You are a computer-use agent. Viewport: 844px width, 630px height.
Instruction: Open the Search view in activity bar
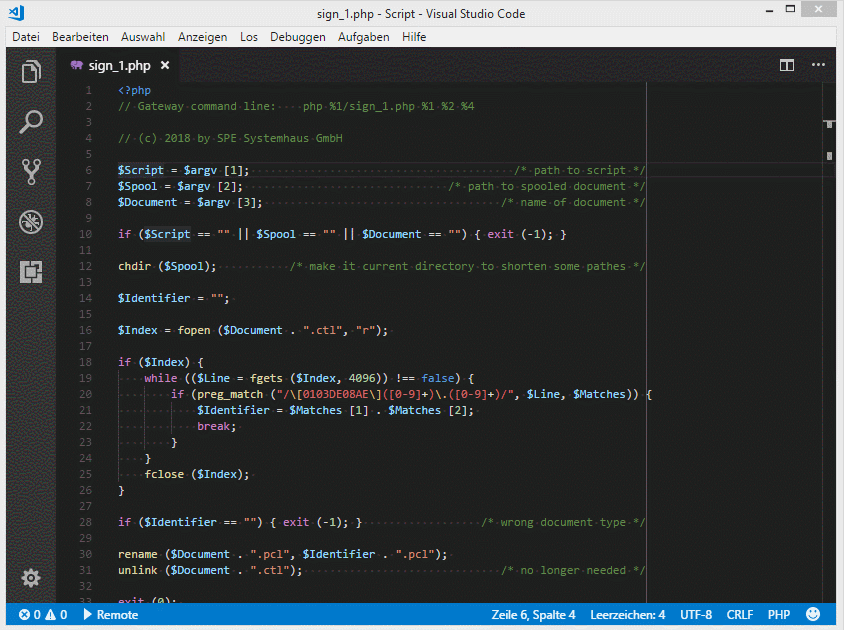(x=31, y=122)
